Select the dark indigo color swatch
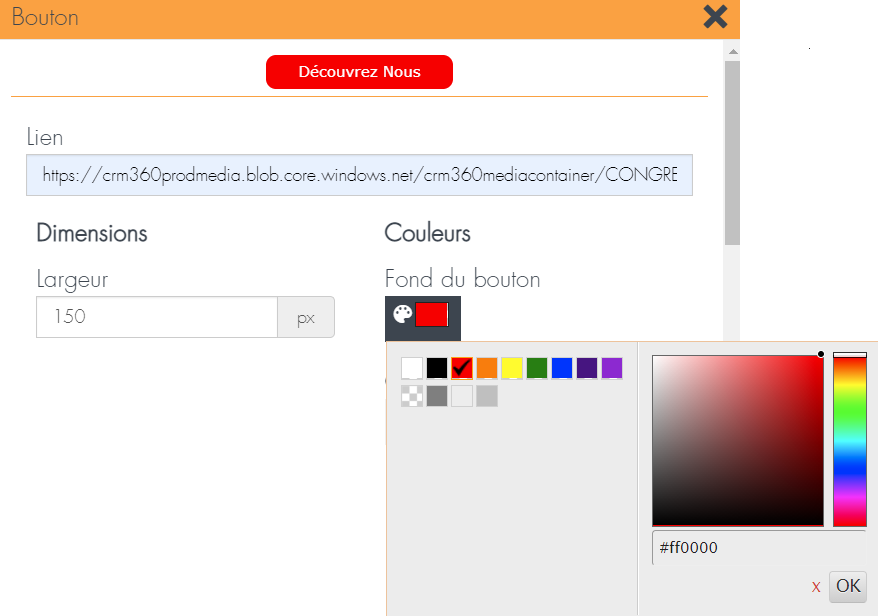 (x=587, y=368)
